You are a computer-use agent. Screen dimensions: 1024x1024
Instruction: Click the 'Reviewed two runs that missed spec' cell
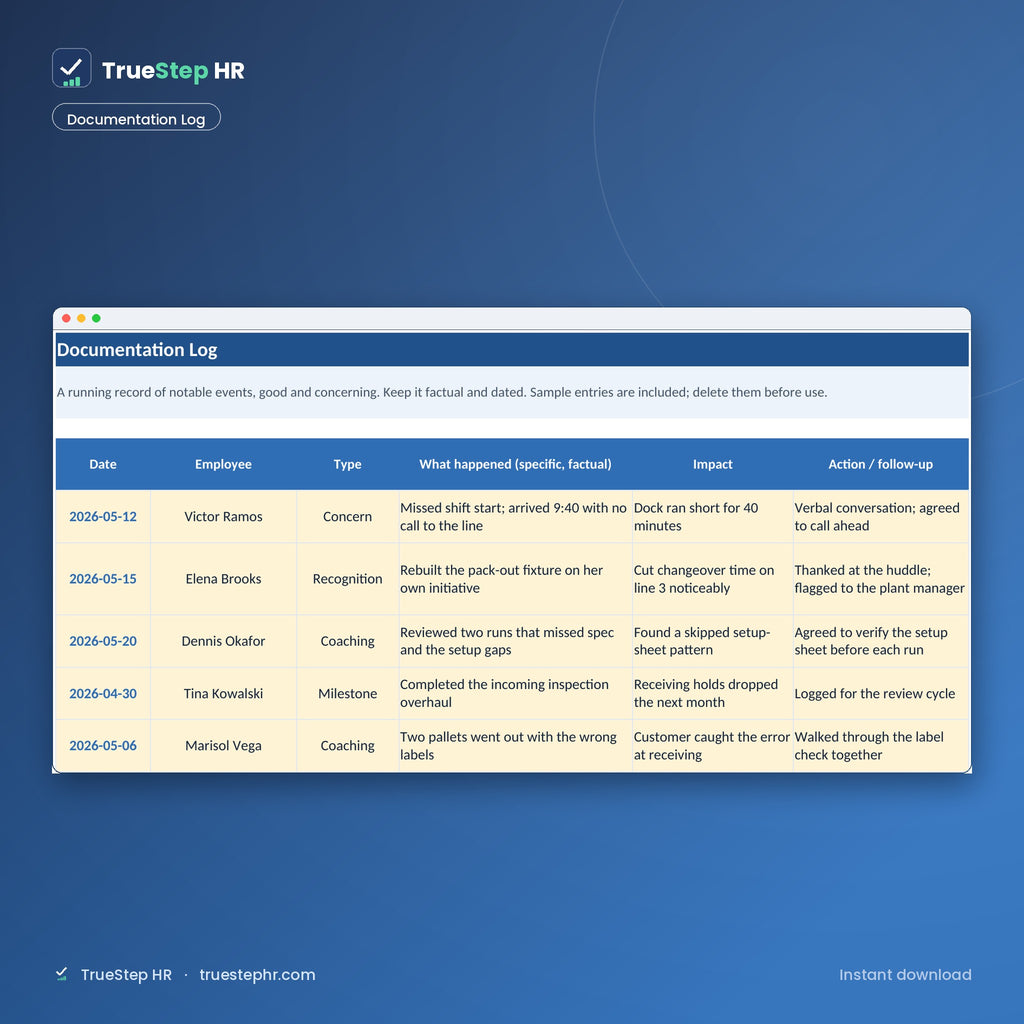point(515,641)
